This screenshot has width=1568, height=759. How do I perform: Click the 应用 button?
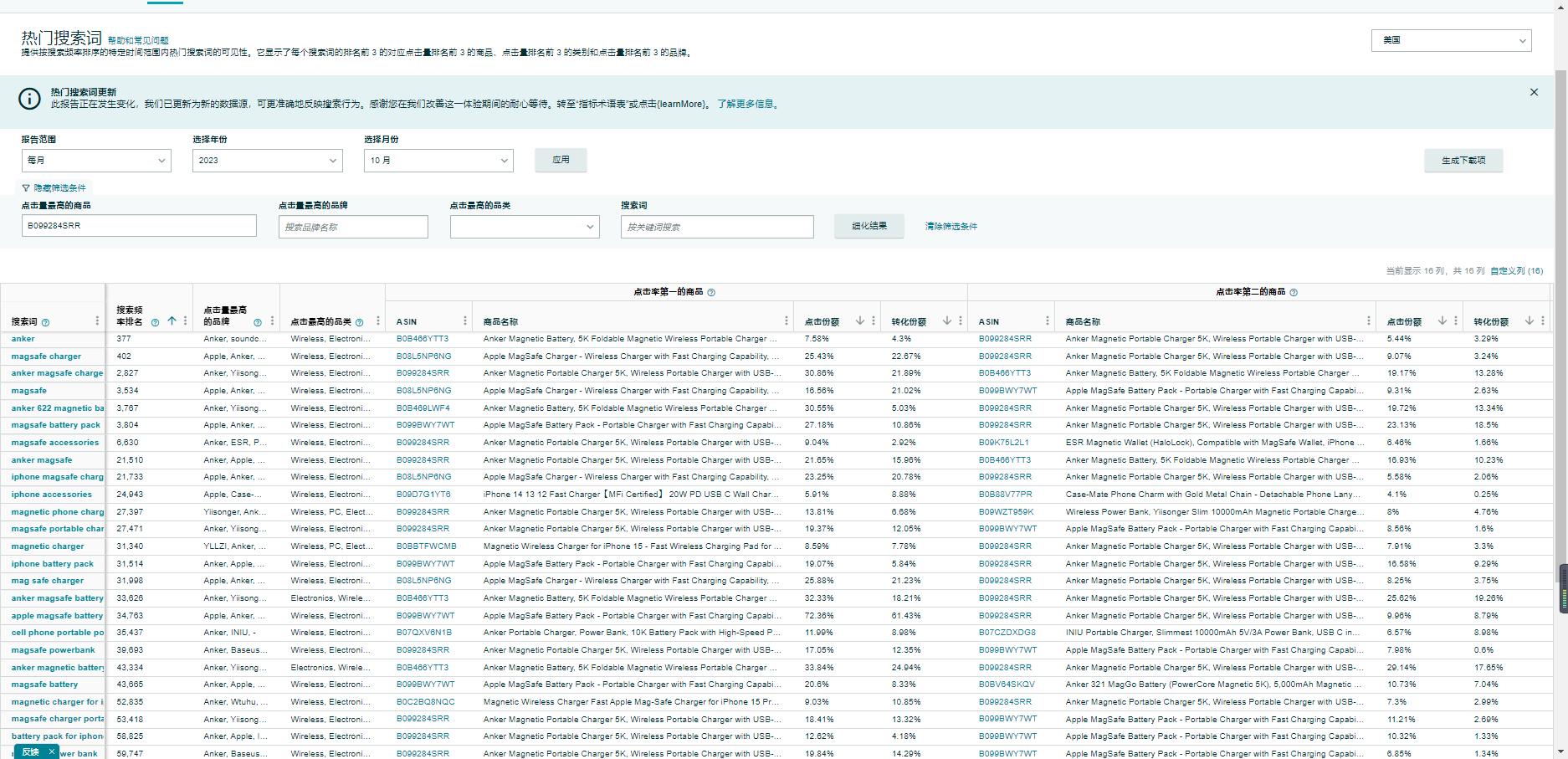(x=561, y=160)
